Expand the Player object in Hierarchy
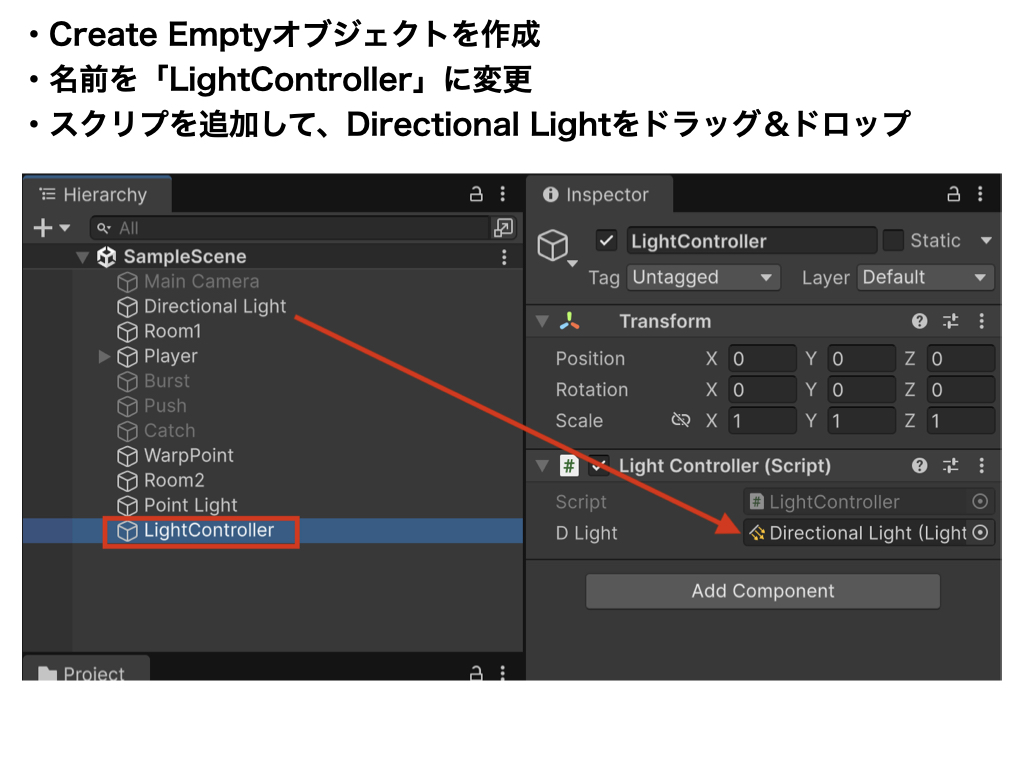 104,357
